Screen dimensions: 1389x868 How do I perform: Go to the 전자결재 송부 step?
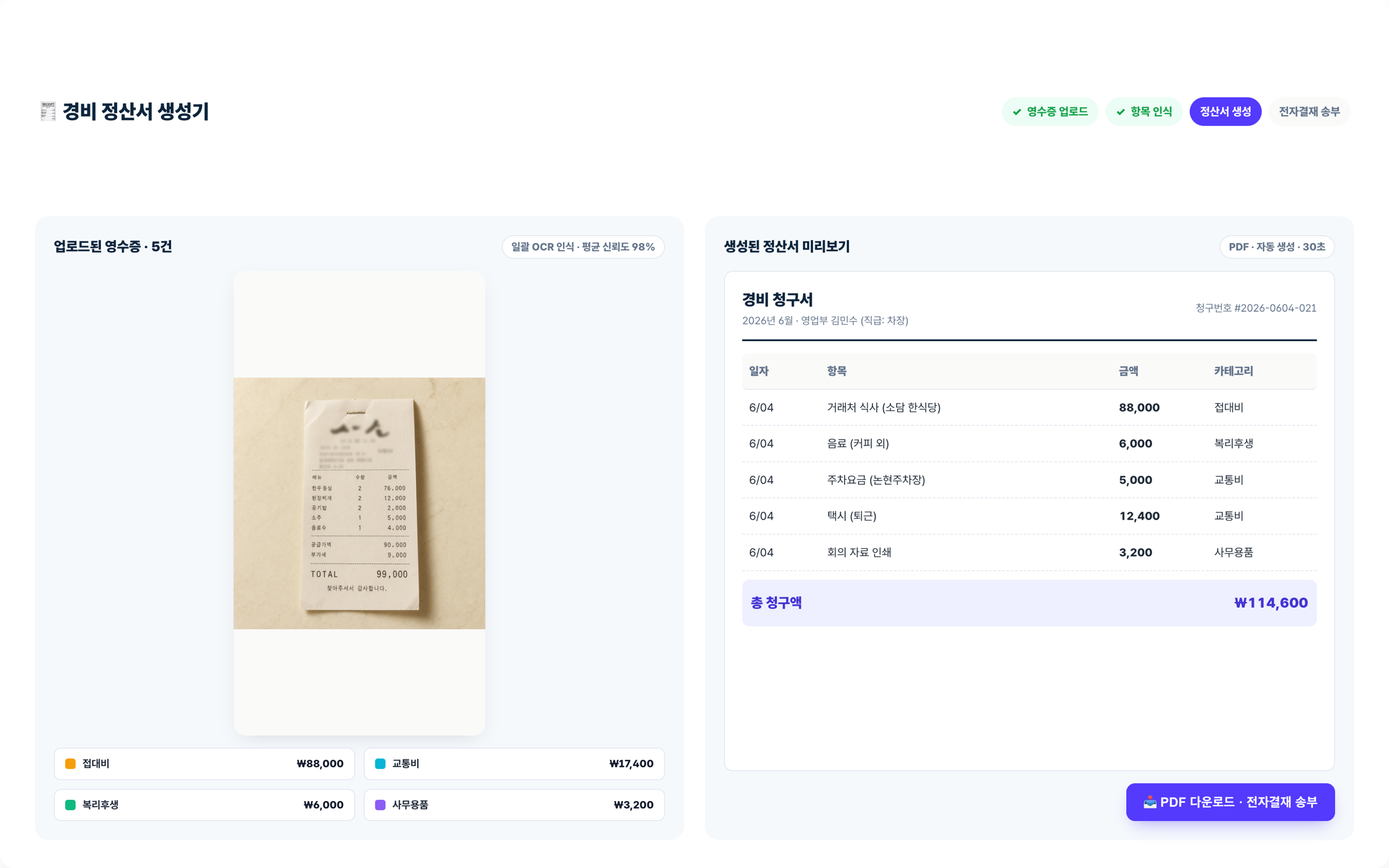(x=1309, y=112)
